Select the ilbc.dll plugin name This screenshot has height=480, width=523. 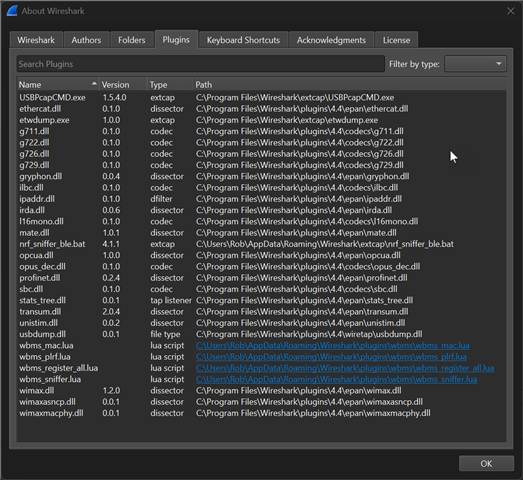tap(31, 188)
